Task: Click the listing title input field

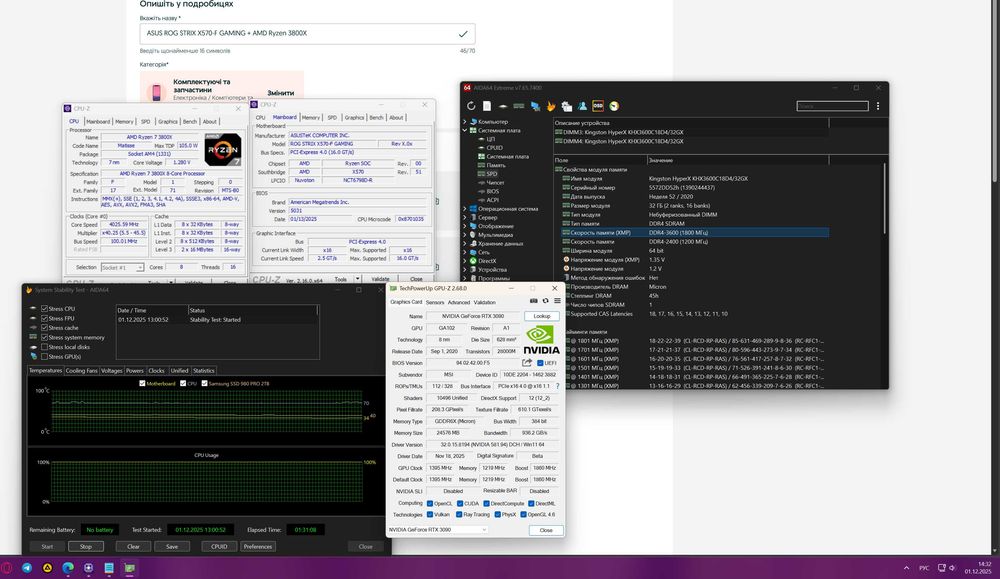Action: (307, 33)
